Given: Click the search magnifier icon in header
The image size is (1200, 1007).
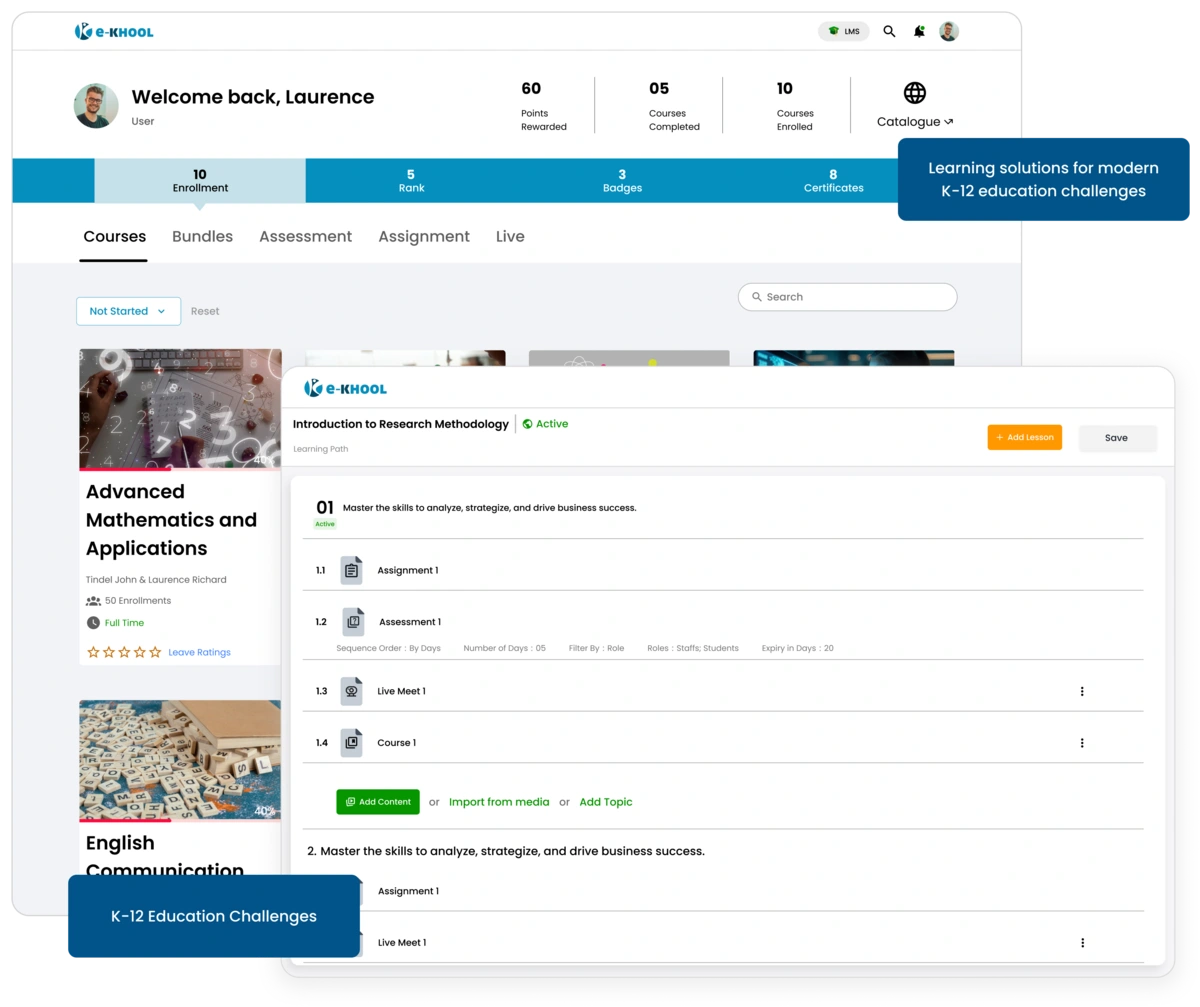Looking at the screenshot, I should pos(889,32).
